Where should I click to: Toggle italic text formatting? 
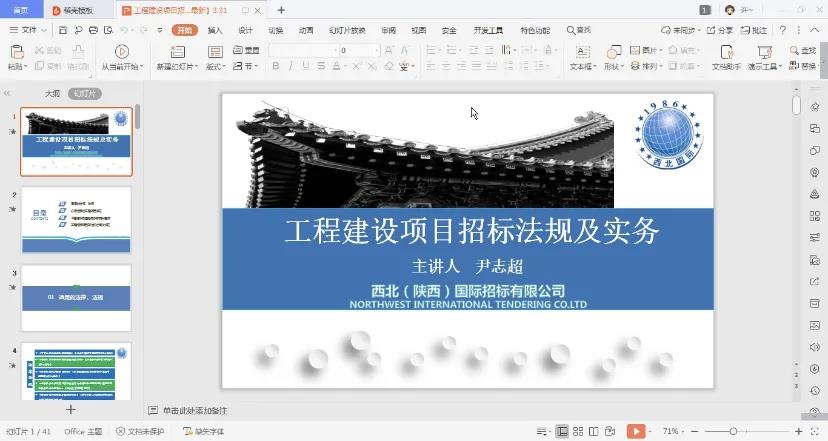291,67
